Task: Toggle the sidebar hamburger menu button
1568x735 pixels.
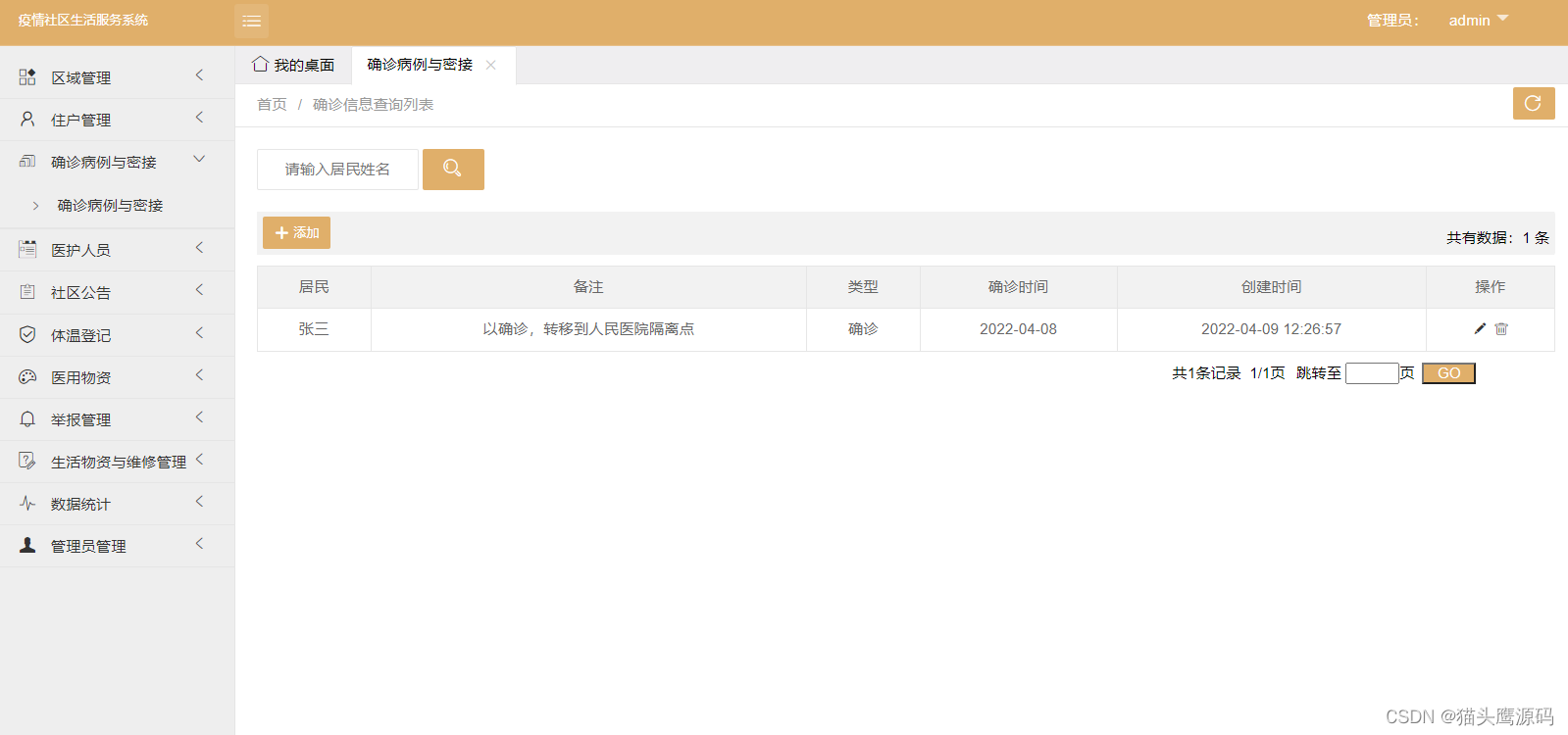Action: (251, 21)
